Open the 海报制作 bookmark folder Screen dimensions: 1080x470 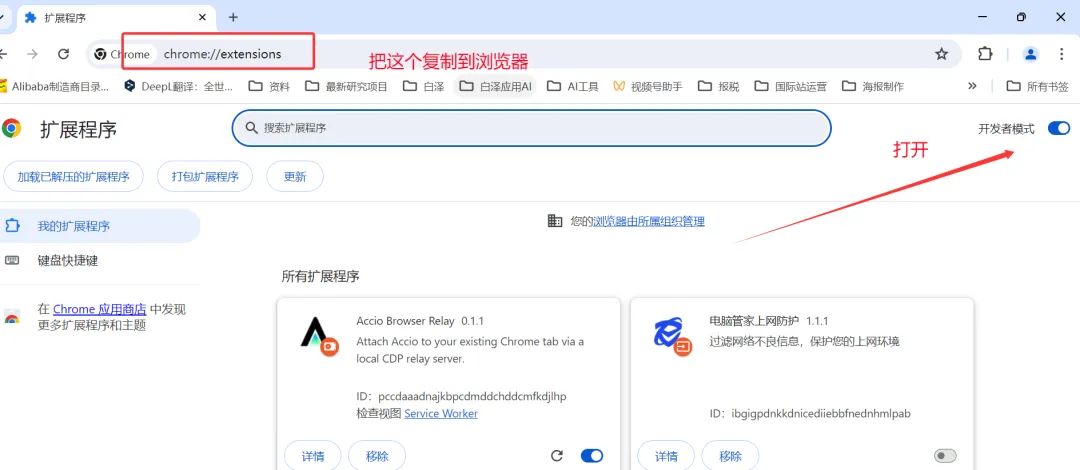(873, 86)
